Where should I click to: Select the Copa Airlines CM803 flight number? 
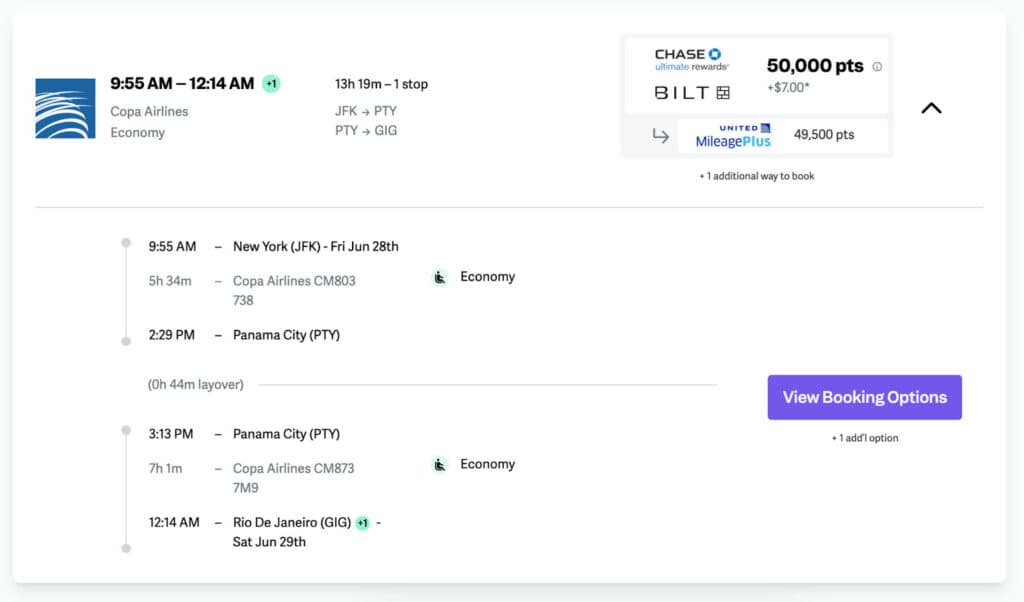(294, 281)
